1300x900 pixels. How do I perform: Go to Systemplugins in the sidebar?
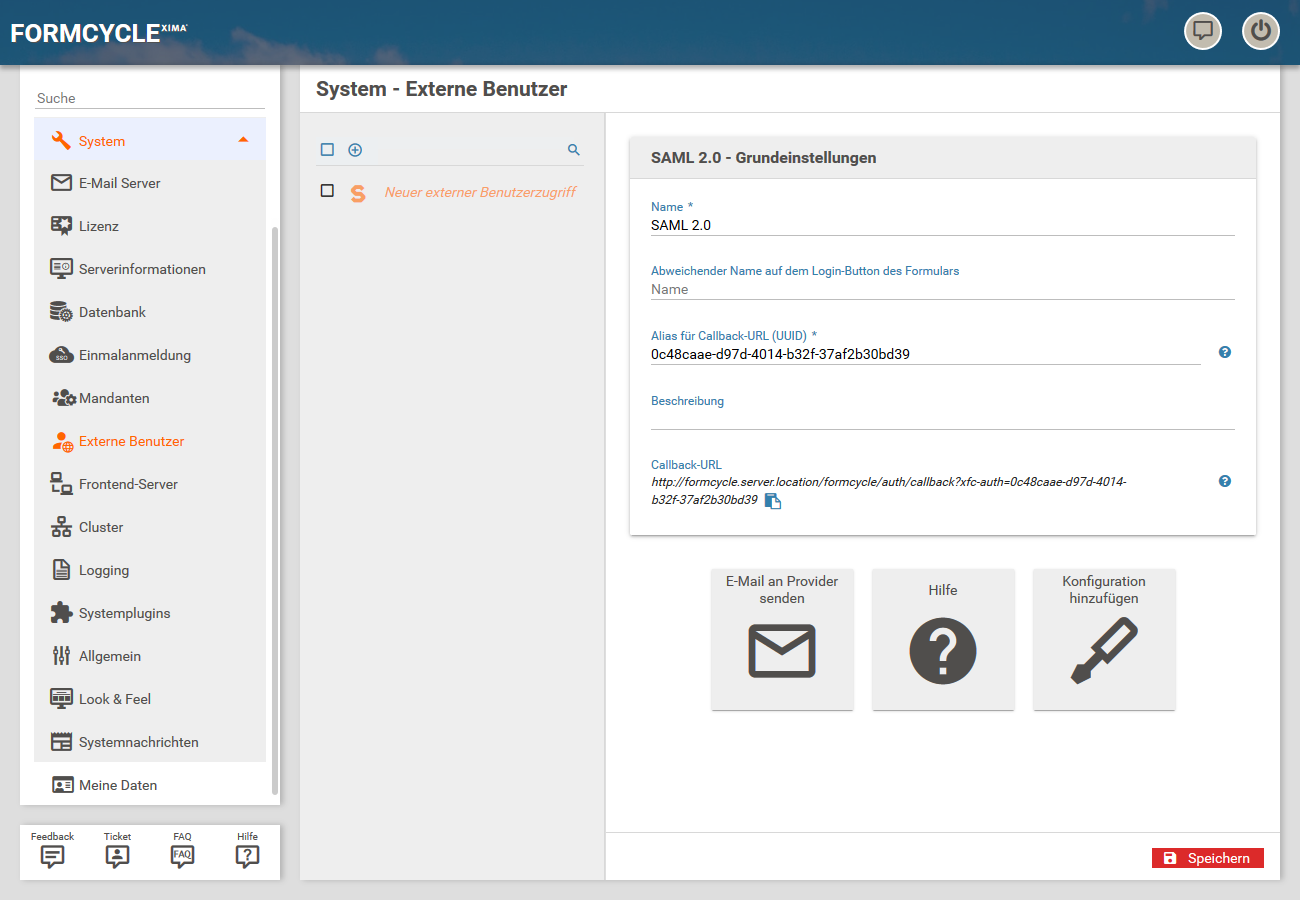click(124, 613)
